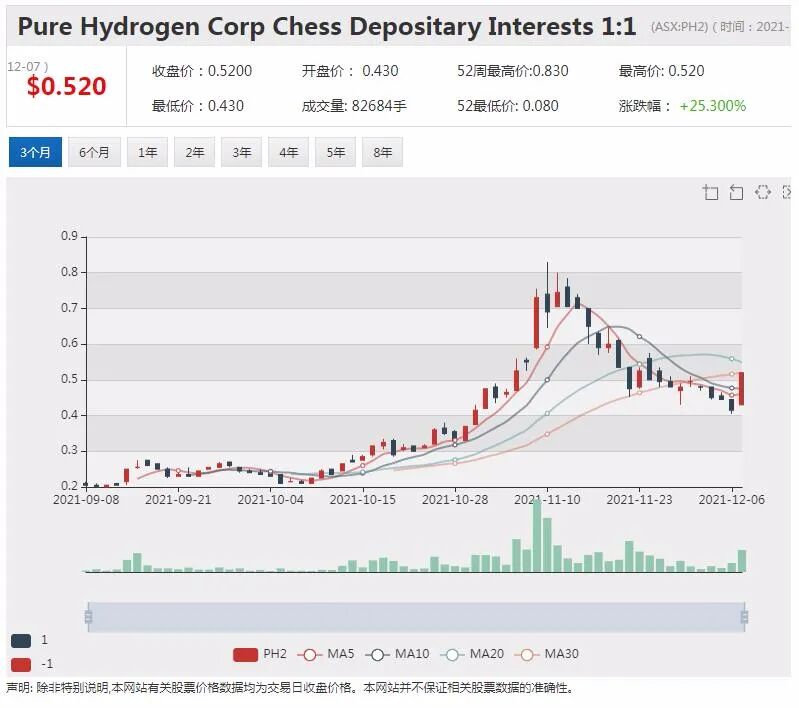Switch chart to the 4年 tab
The width and height of the screenshot is (799, 708).
pos(288,152)
